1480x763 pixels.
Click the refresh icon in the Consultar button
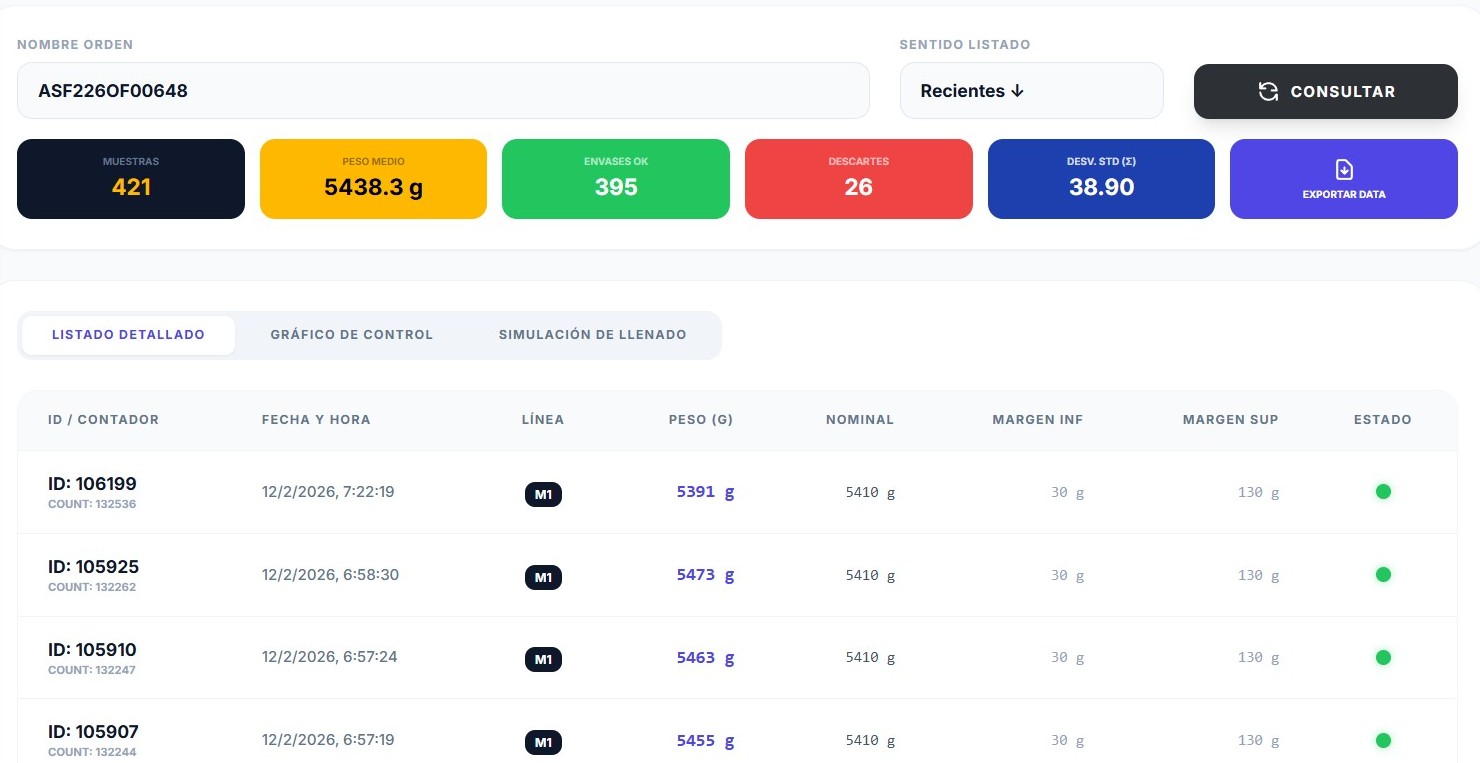(x=1268, y=92)
